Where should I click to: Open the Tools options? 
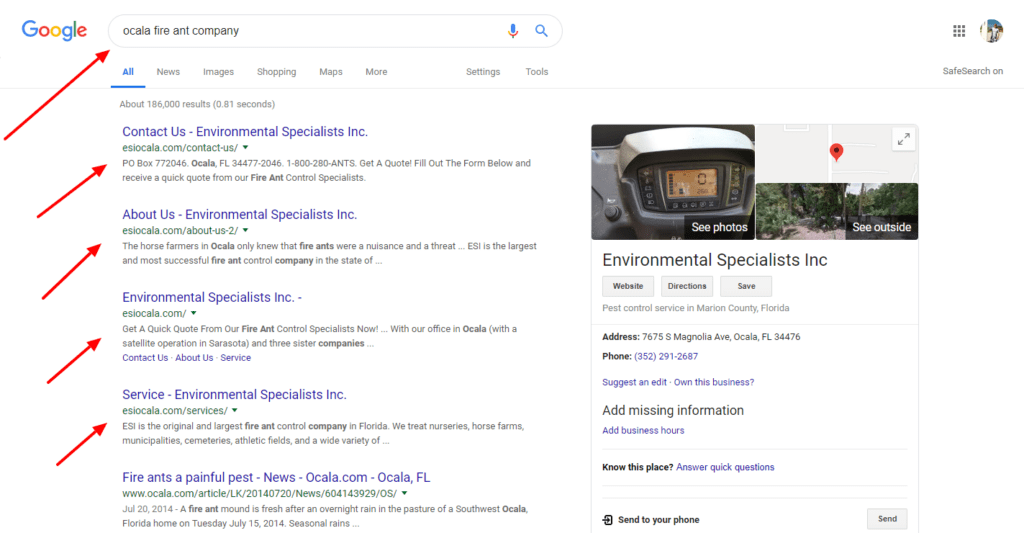537,72
